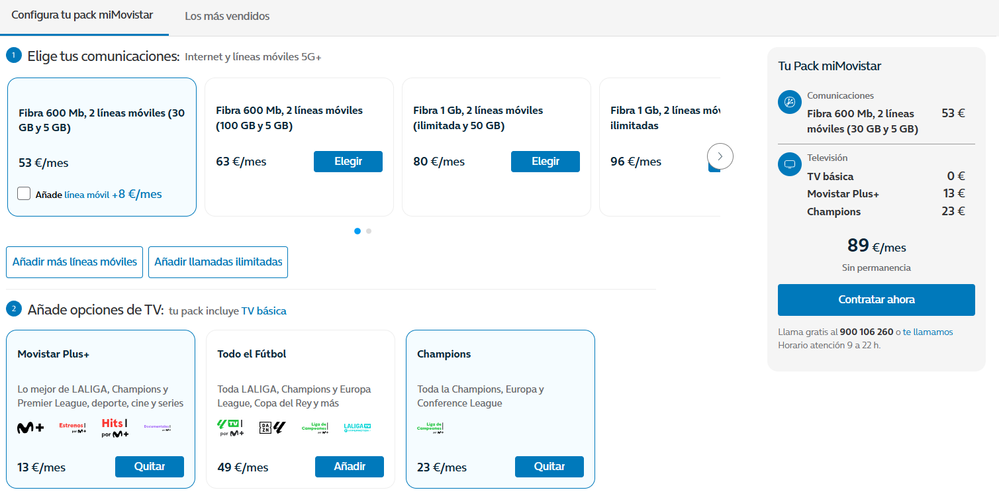Click the Televisión icon in pack summary
Screen dimensions: 999x492
point(790,164)
